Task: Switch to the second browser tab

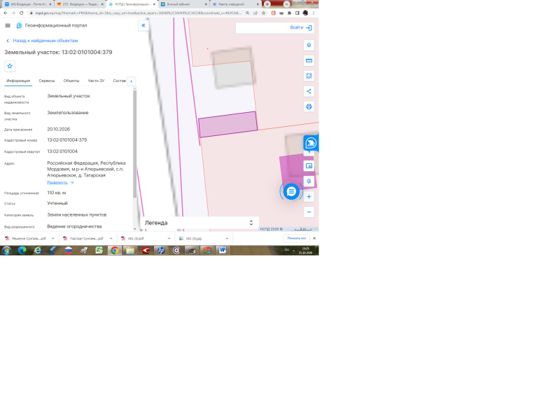Action: (x=79, y=4)
